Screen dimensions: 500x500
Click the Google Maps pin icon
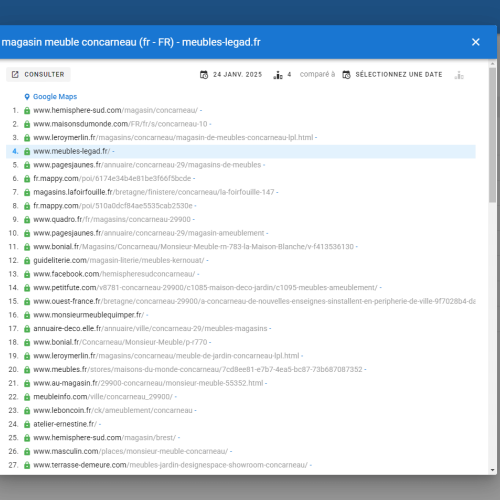tap(27, 97)
